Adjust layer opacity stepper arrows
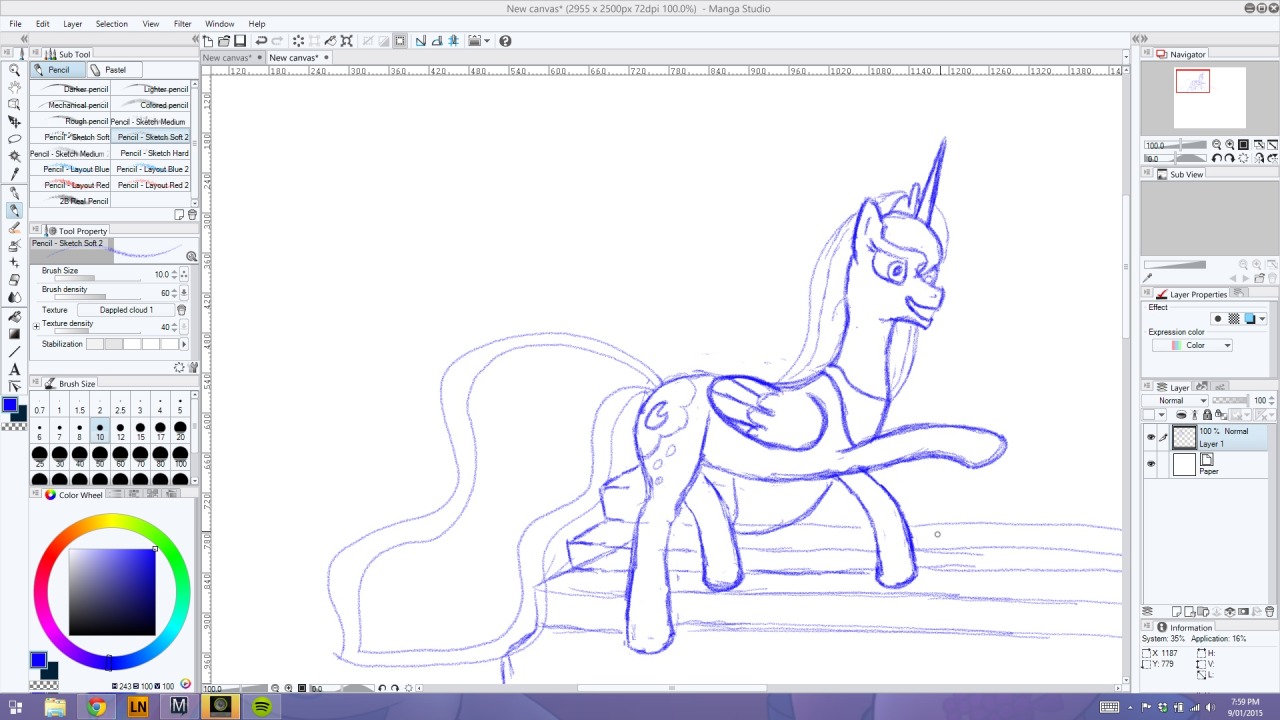This screenshot has height=720, width=1280. tap(1272, 400)
